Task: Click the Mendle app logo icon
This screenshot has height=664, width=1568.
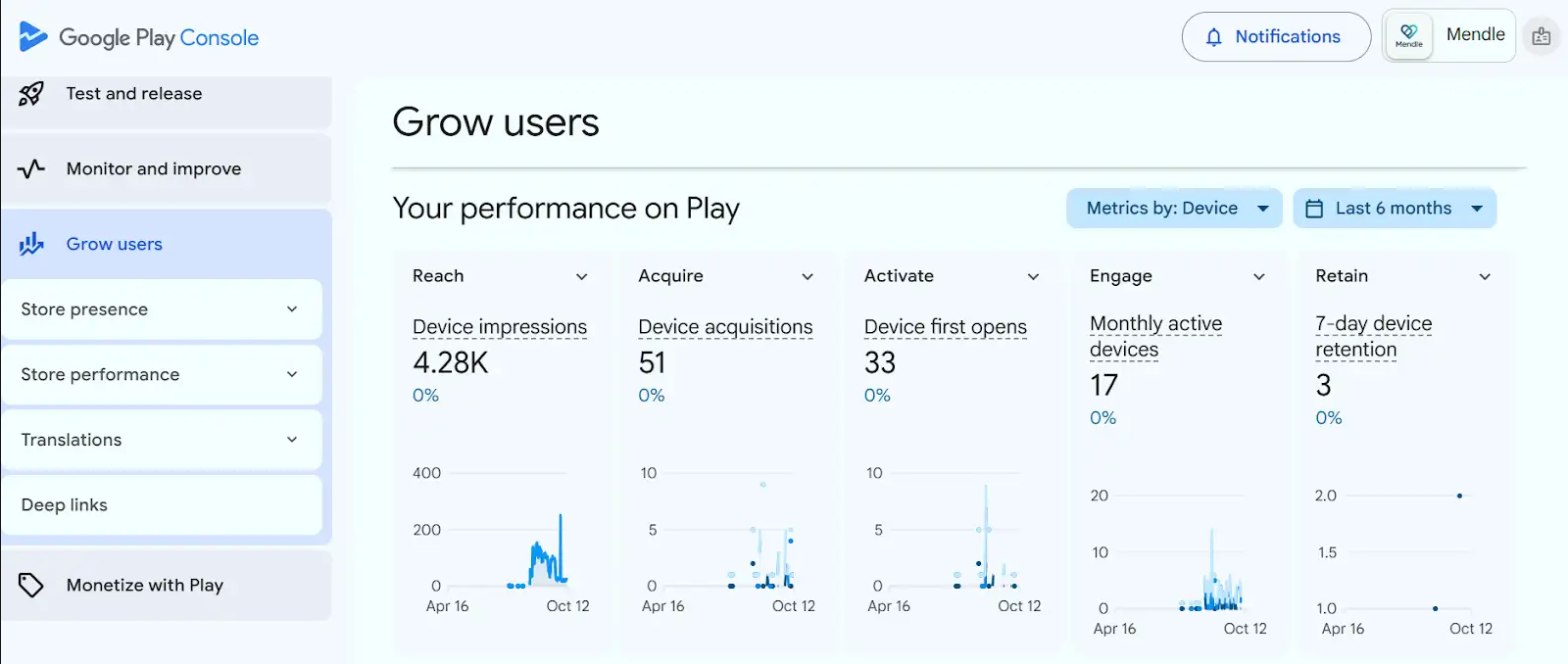Action: [x=1408, y=36]
